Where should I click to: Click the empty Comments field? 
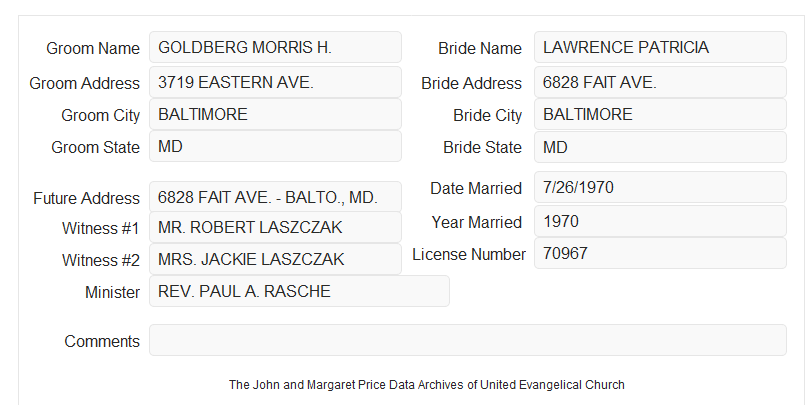coord(468,340)
